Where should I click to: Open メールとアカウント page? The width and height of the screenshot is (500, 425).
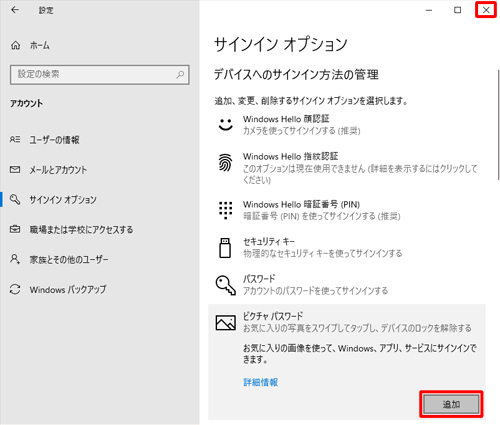58,170
